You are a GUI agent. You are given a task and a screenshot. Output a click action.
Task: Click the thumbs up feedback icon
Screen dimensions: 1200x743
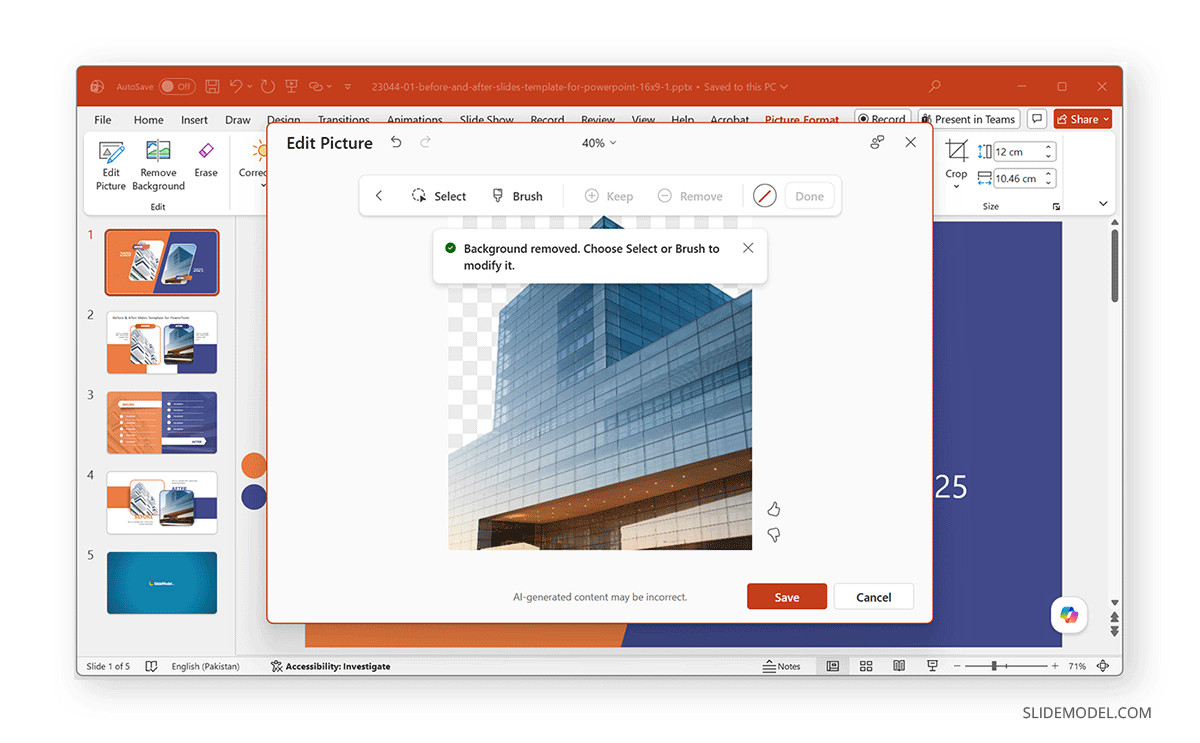point(774,509)
